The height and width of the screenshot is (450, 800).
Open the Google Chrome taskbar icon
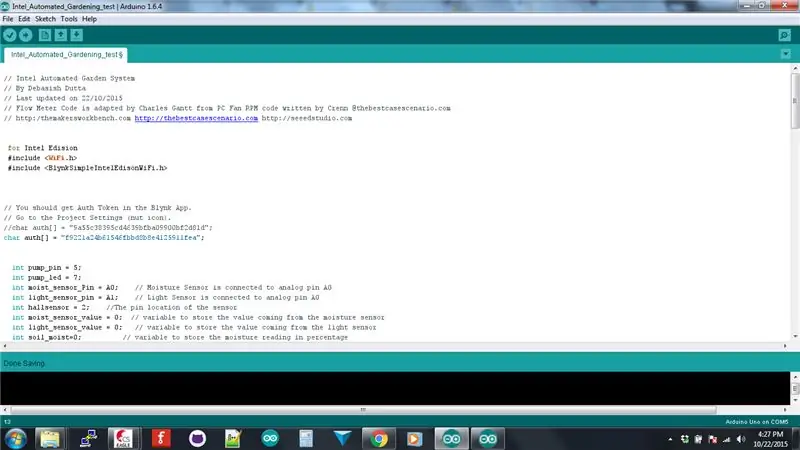[379, 439]
